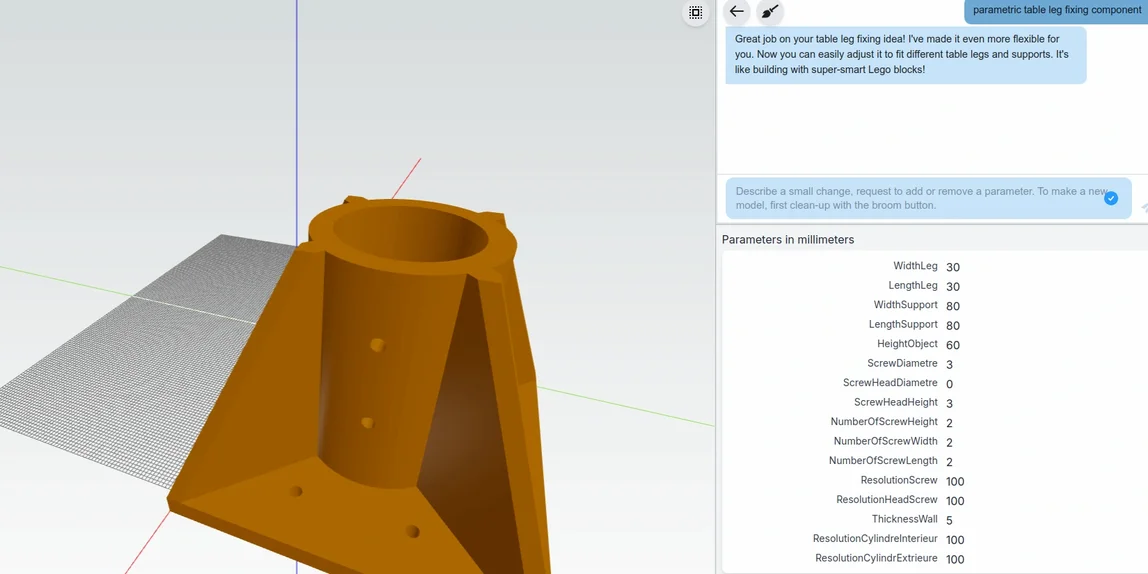Viewport: 1148px width, 574px height.
Task: Click the fit-to-view frame icon
Action: [696, 12]
